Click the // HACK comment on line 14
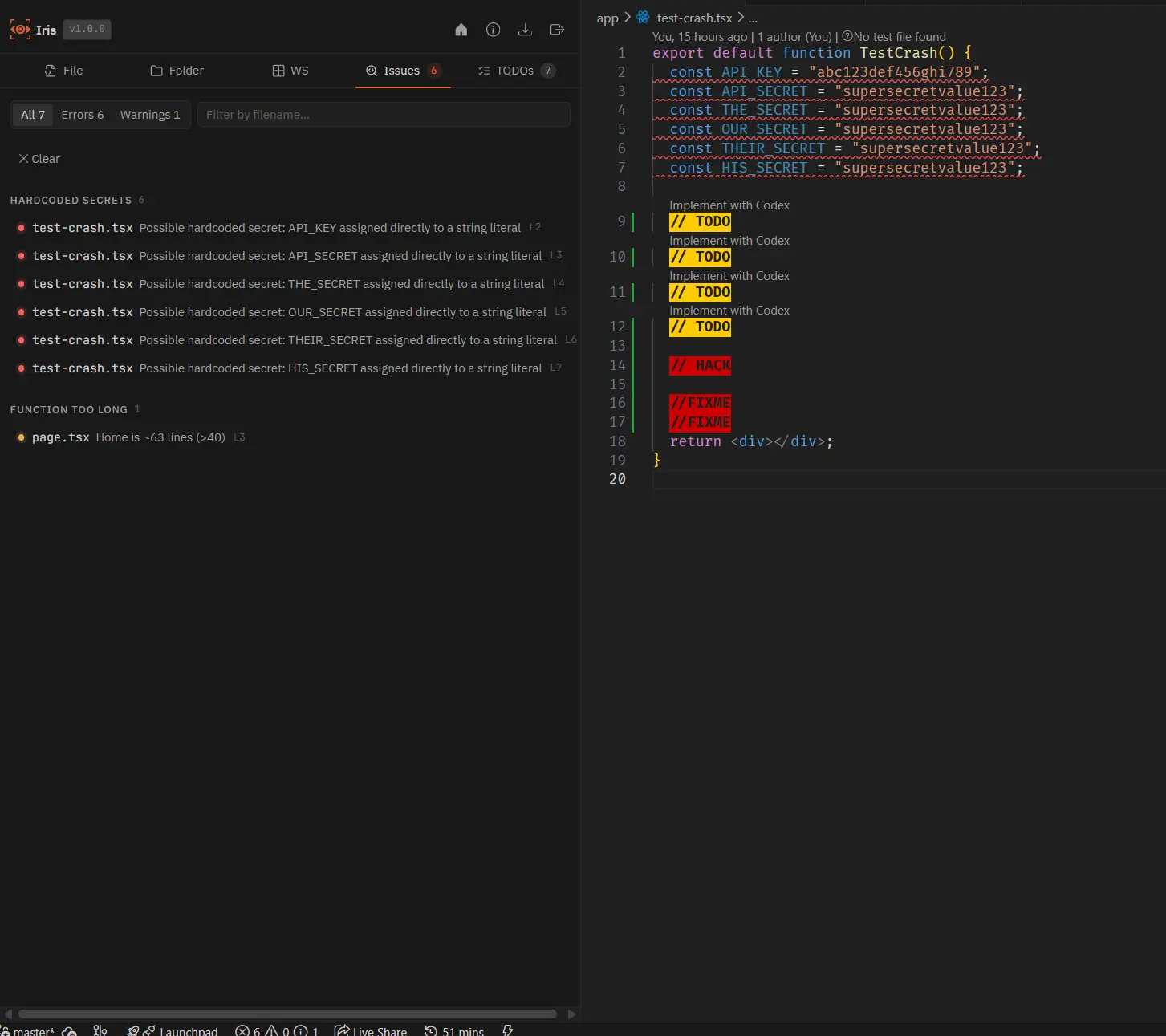 click(701, 365)
